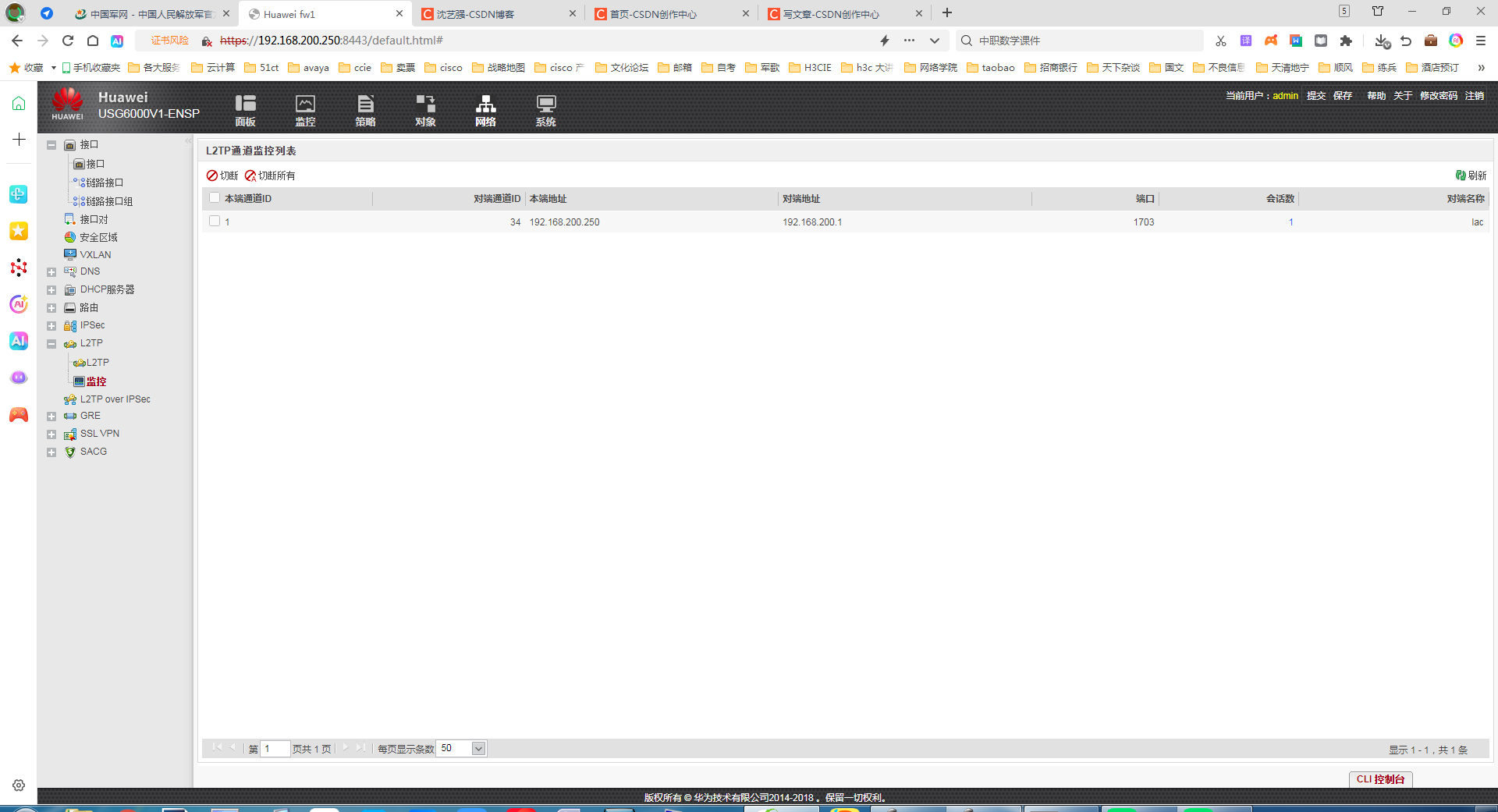Open a new browser tab
This screenshot has height=812, width=1498.
[x=947, y=13]
